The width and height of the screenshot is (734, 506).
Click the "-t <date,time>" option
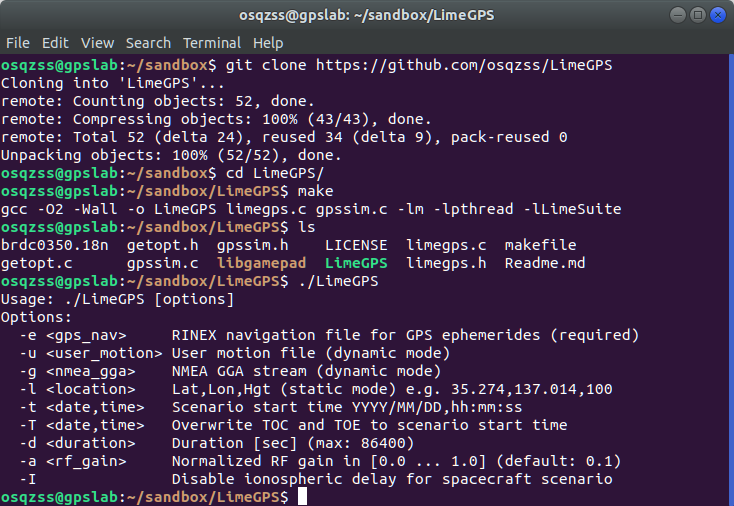coord(81,408)
